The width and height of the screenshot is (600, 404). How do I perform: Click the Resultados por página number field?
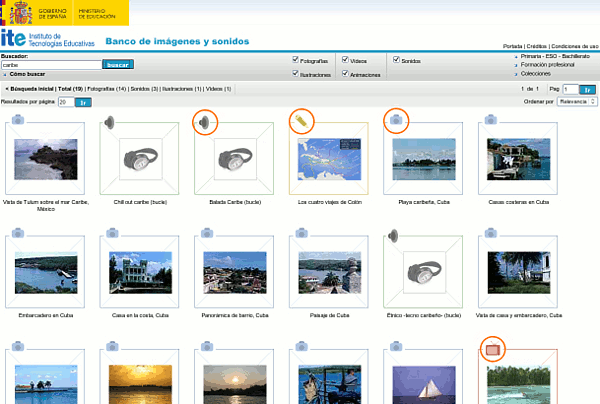point(66,102)
